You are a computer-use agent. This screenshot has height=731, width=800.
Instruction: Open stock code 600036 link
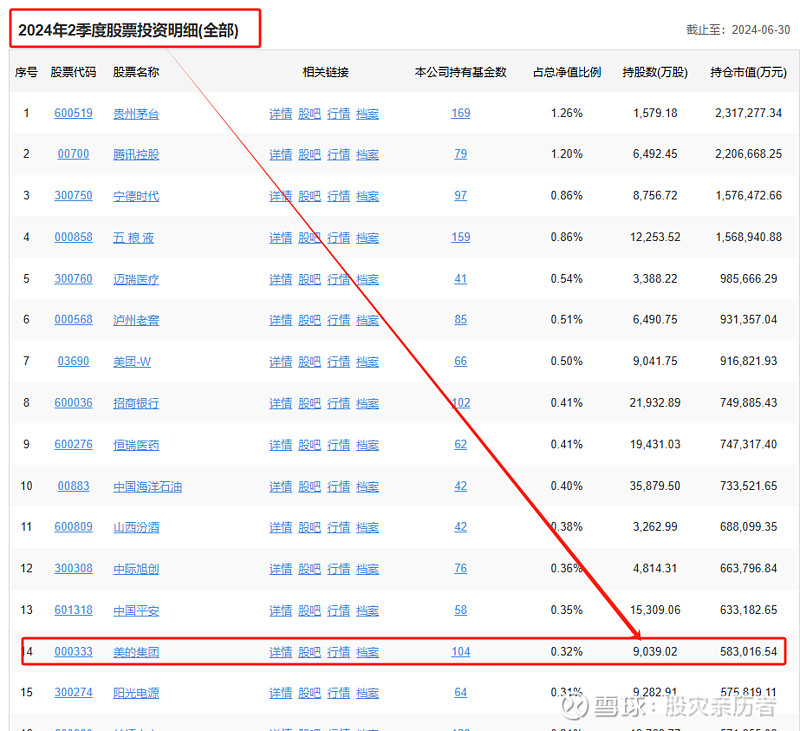click(x=73, y=403)
